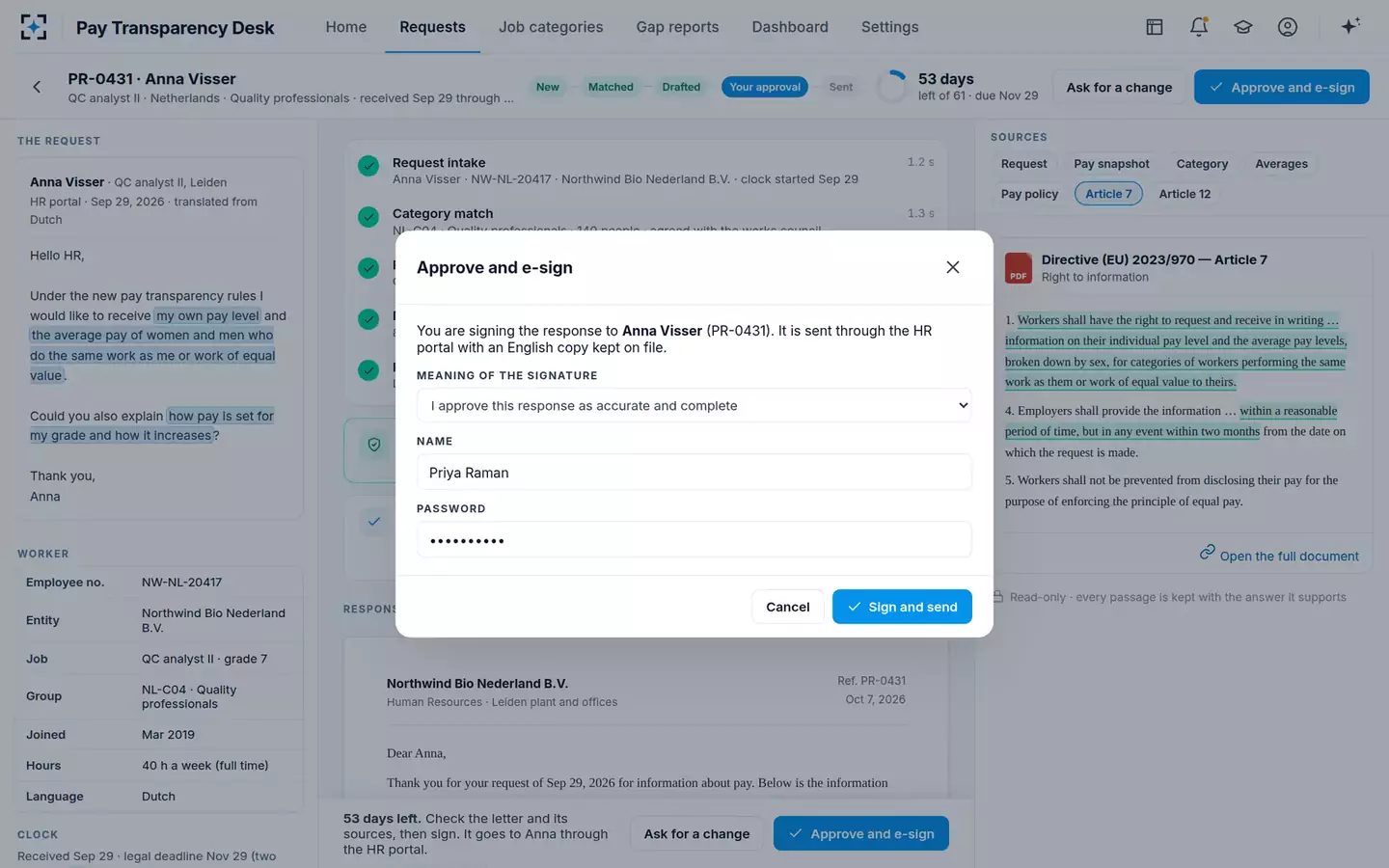Go back using the left chevron arrow

[37, 87]
